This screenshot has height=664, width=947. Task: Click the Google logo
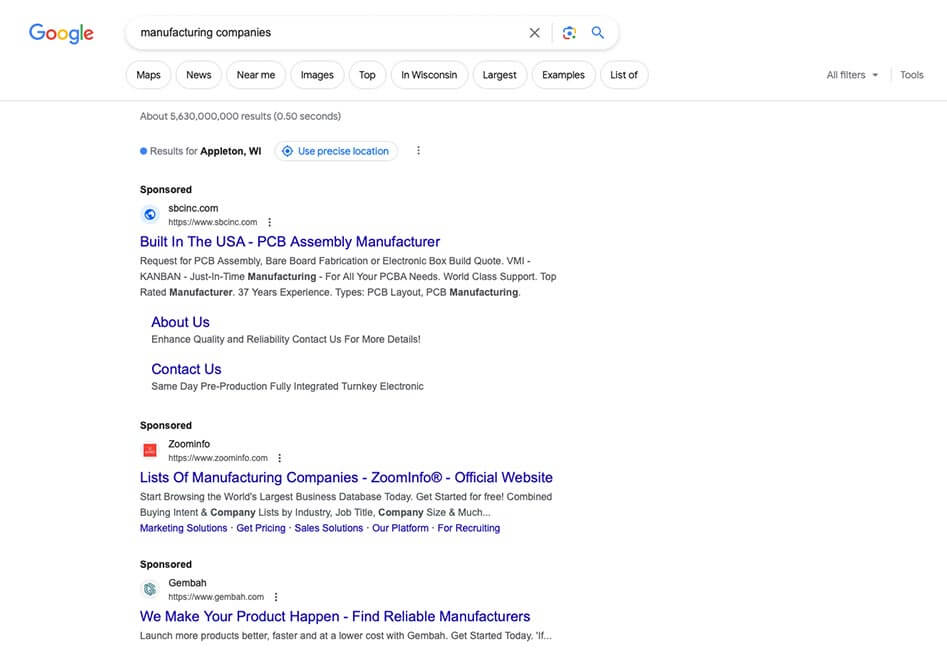click(x=61, y=33)
